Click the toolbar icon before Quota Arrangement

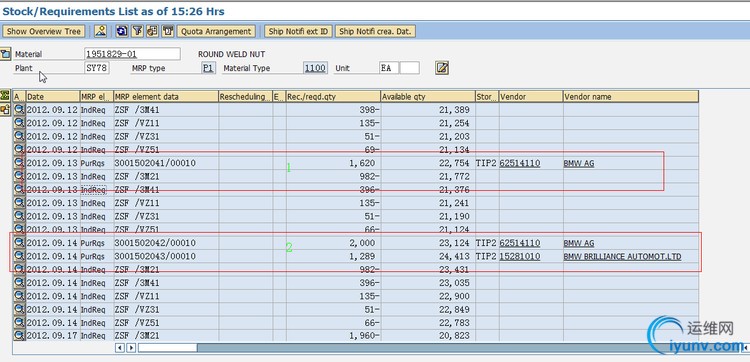168,32
